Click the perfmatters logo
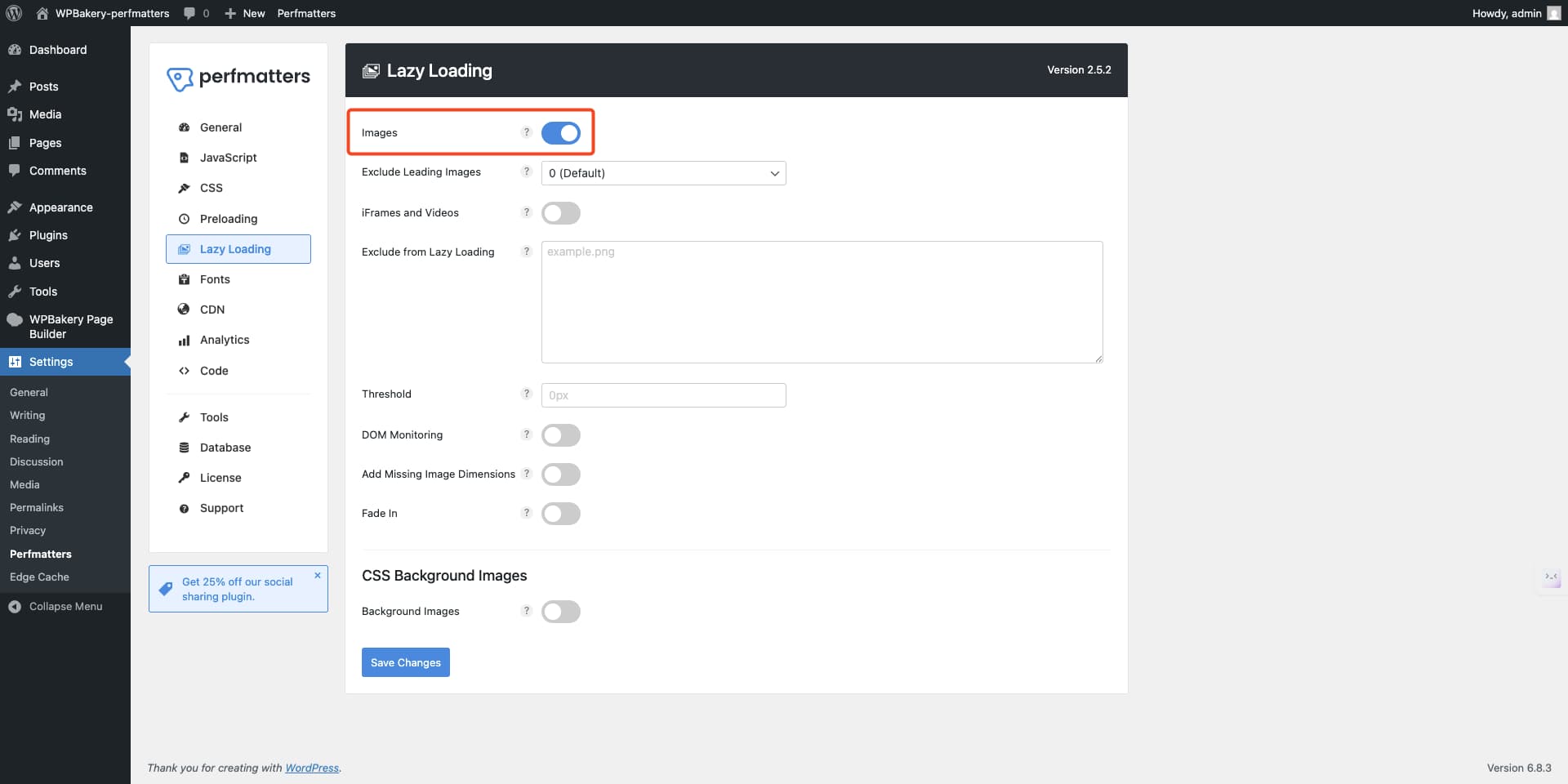Image resolution: width=1568 pixels, height=784 pixels. coord(238,78)
